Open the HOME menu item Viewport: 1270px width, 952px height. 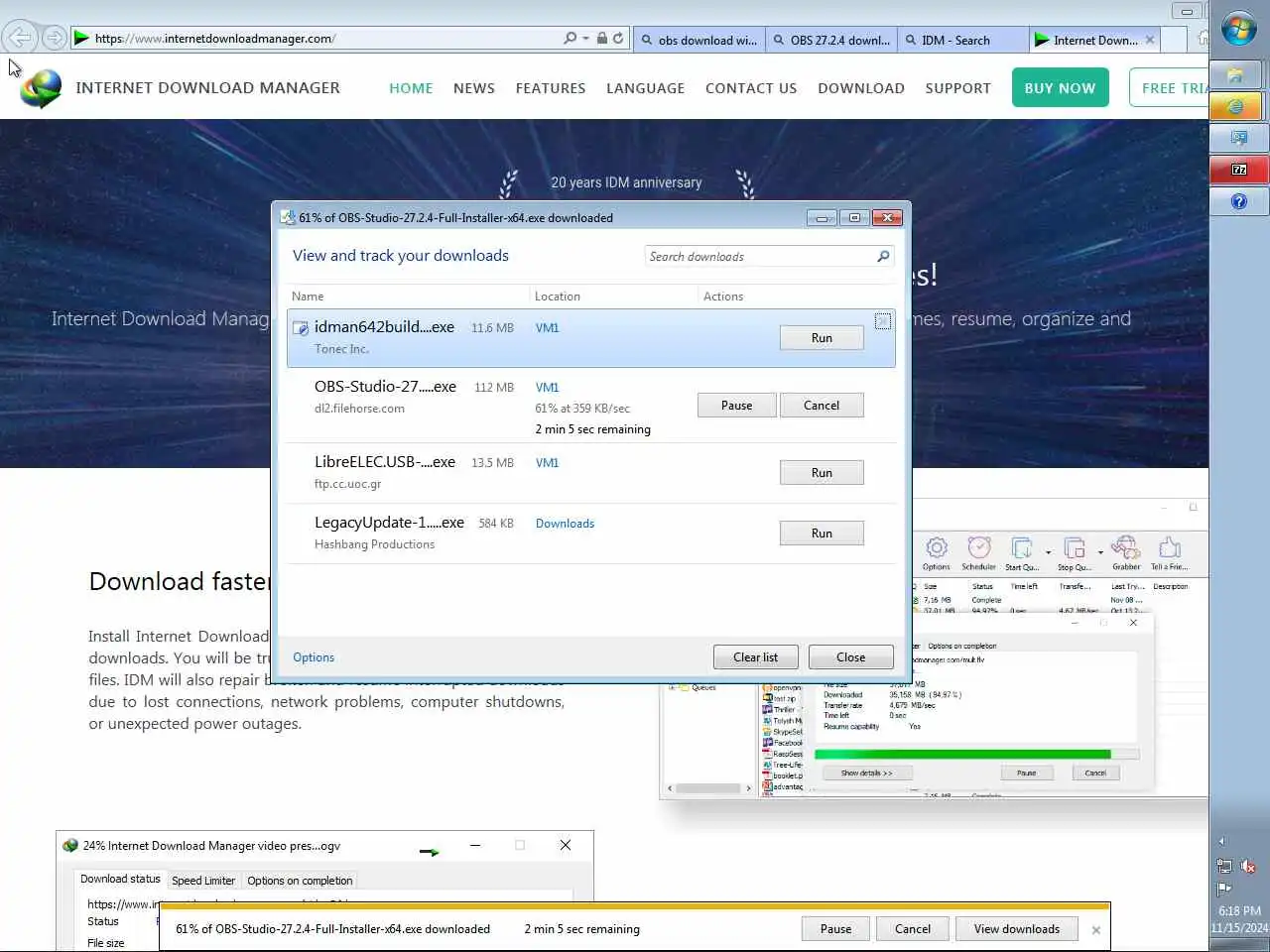point(411,88)
